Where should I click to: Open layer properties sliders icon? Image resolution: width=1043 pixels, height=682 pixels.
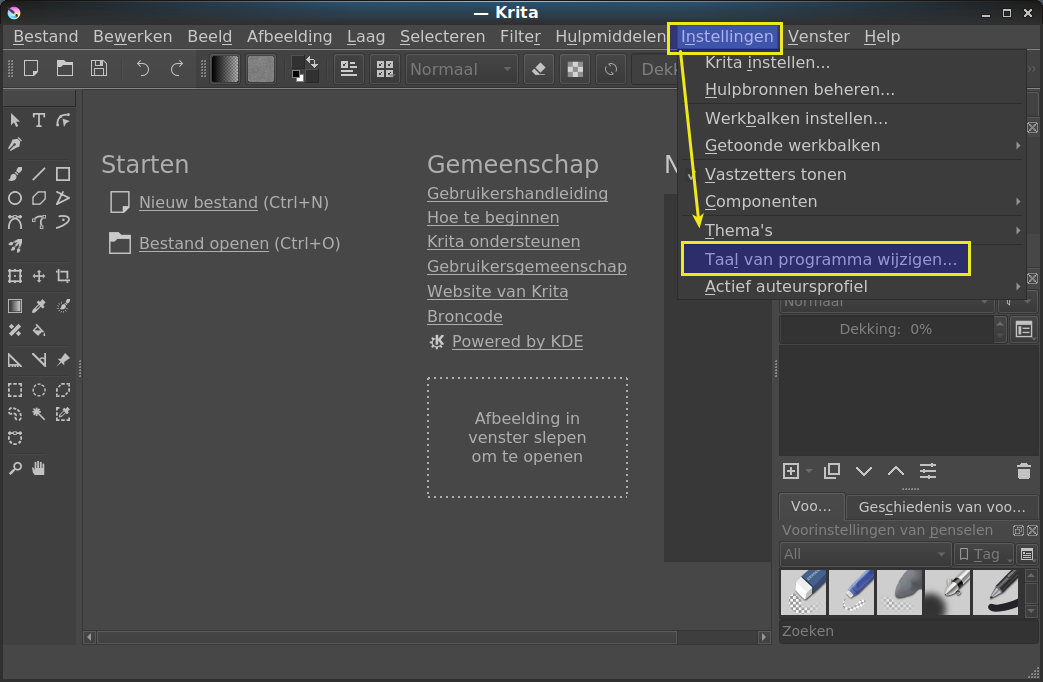click(x=928, y=472)
